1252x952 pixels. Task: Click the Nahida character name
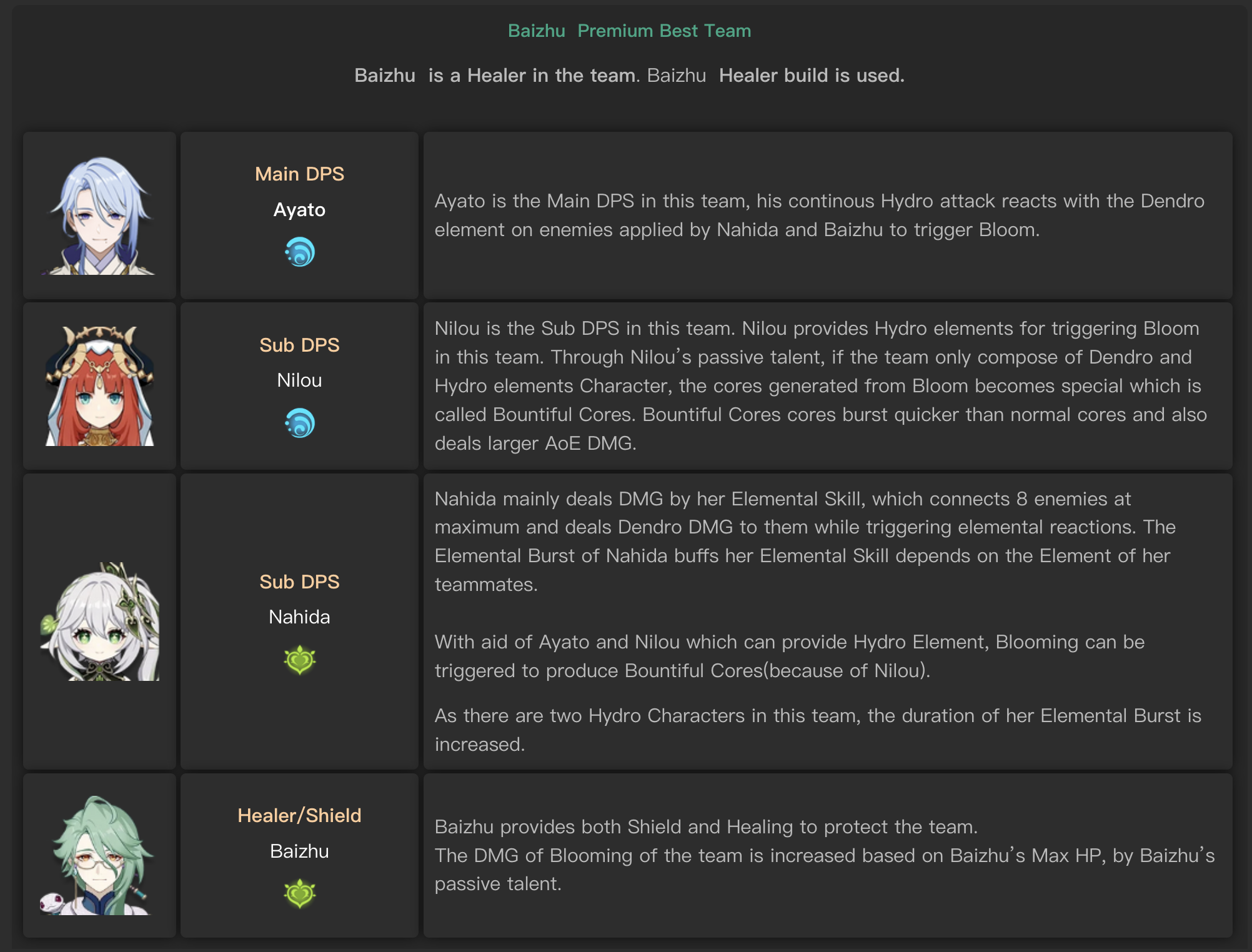click(299, 617)
